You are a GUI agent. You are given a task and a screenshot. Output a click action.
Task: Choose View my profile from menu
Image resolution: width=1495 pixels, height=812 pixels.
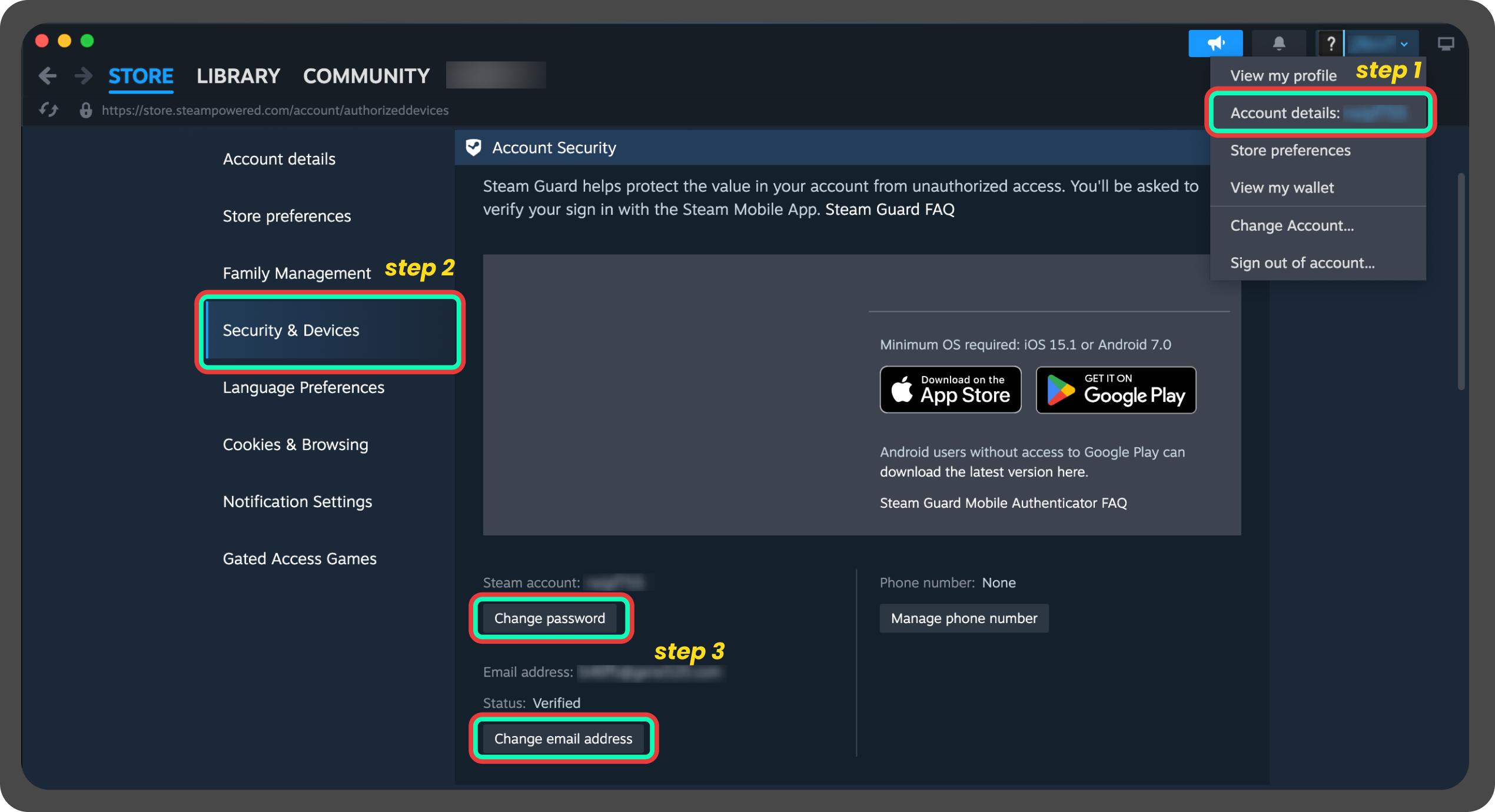(x=1283, y=75)
